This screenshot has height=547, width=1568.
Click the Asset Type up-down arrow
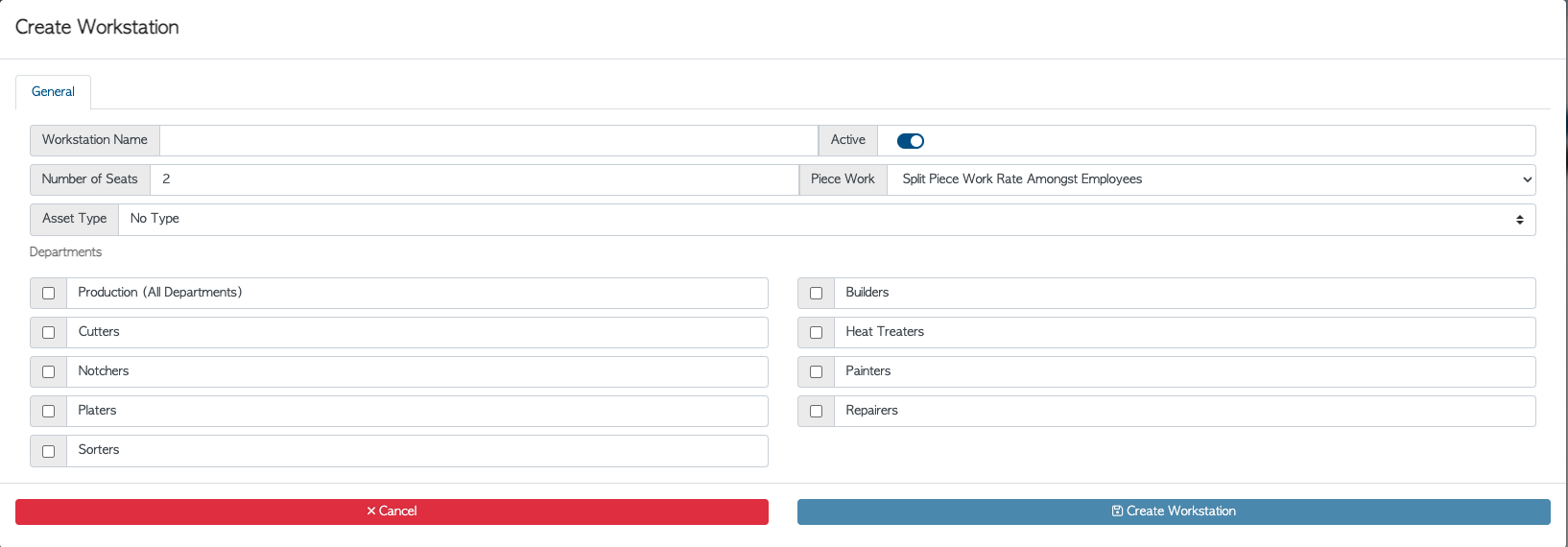(1520, 220)
